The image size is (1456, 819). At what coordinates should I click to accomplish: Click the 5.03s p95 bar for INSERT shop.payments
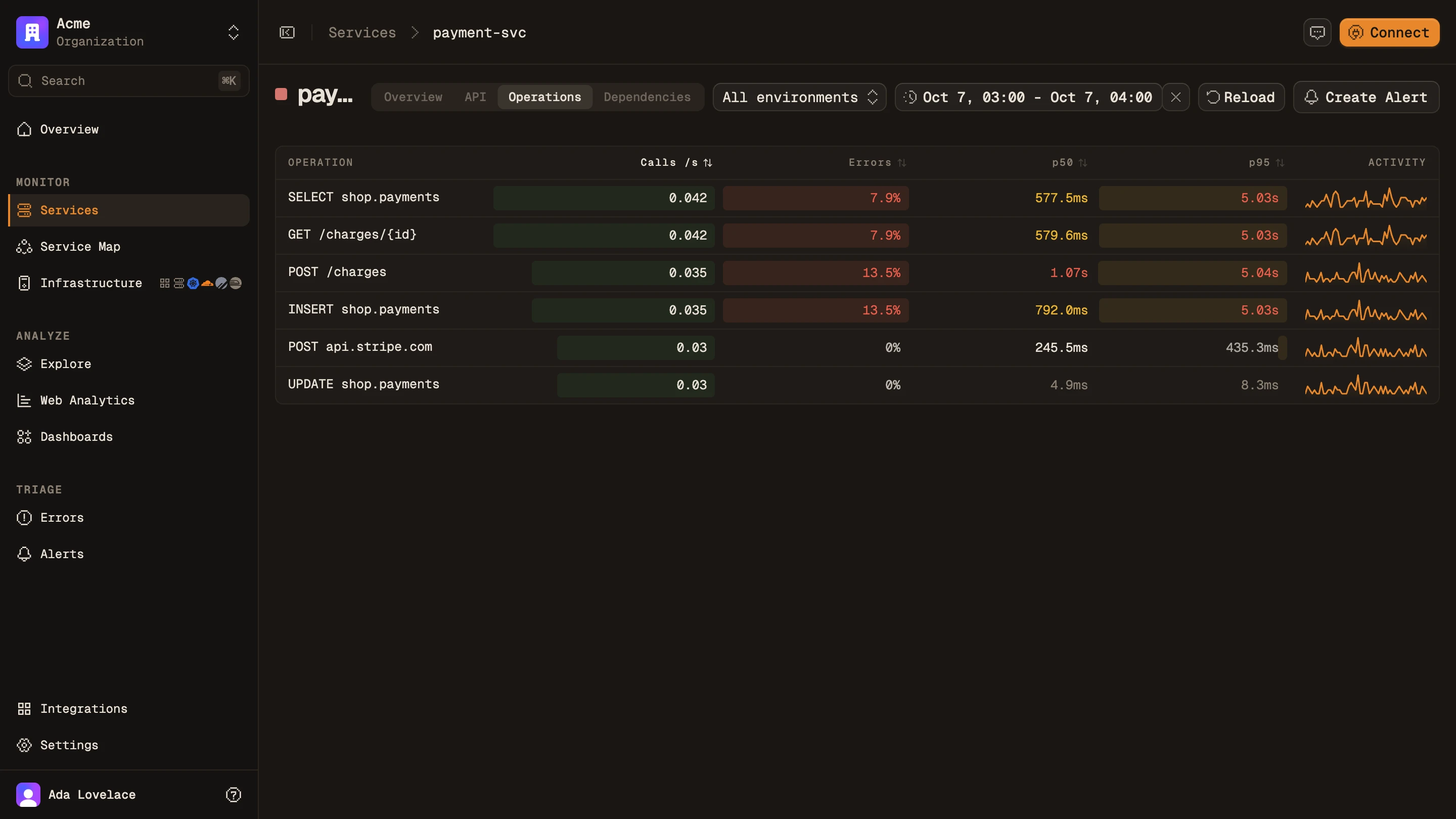coord(1193,310)
